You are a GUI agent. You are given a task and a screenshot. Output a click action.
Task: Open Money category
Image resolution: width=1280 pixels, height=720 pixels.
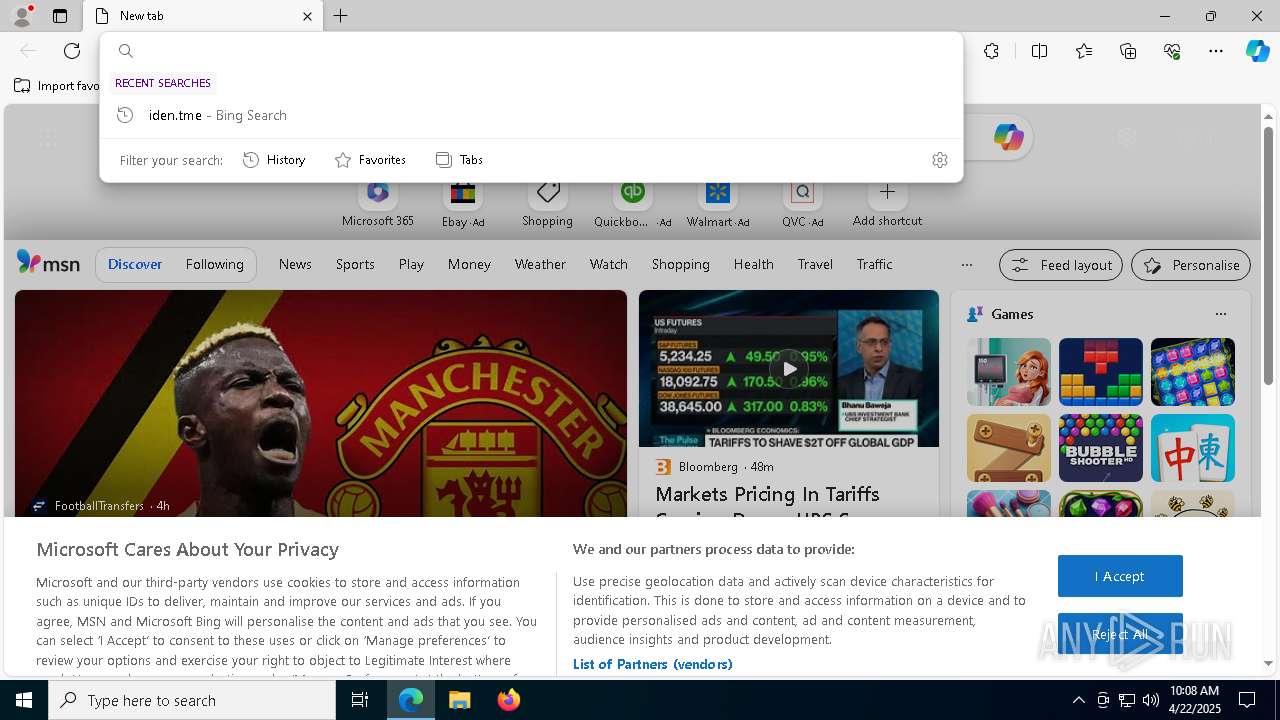point(469,264)
